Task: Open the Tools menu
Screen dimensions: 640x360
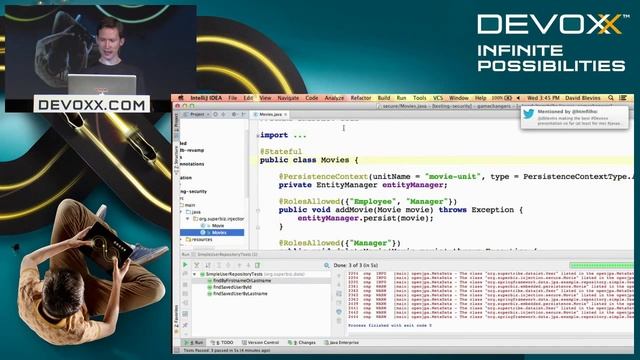Action: click(420, 98)
